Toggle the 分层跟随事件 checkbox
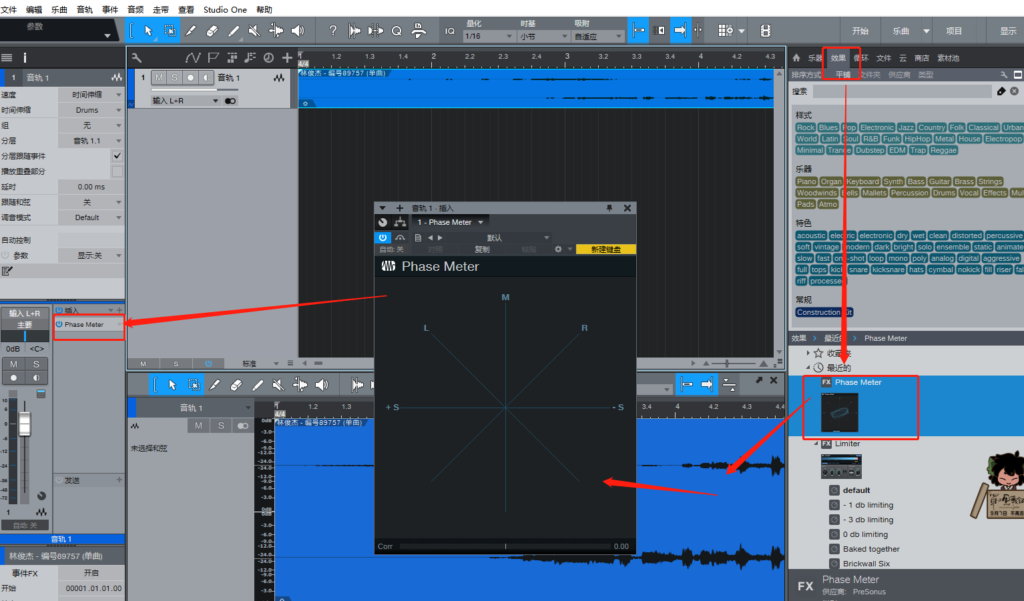The width and height of the screenshot is (1024, 601). point(117,156)
